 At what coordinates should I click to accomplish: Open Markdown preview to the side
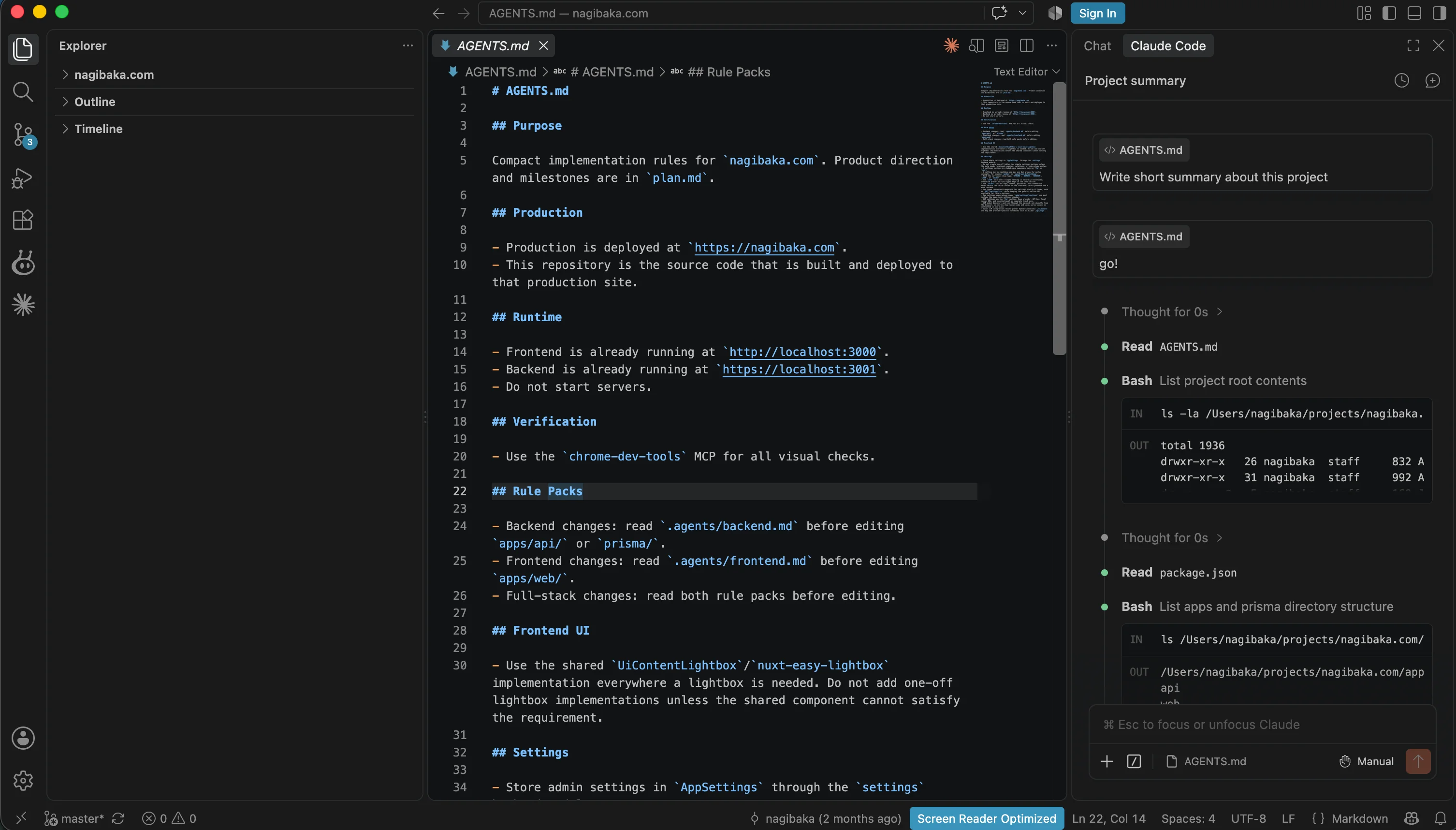pos(976,45)
